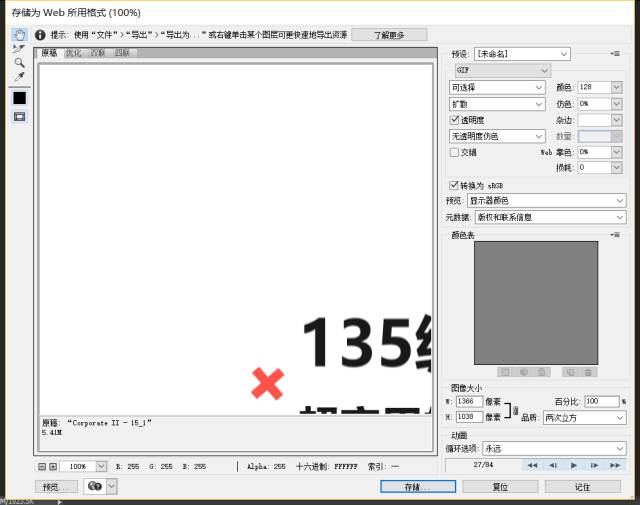Click the map to transparent icon
The image size is (640, 505).
click(505, 372)
